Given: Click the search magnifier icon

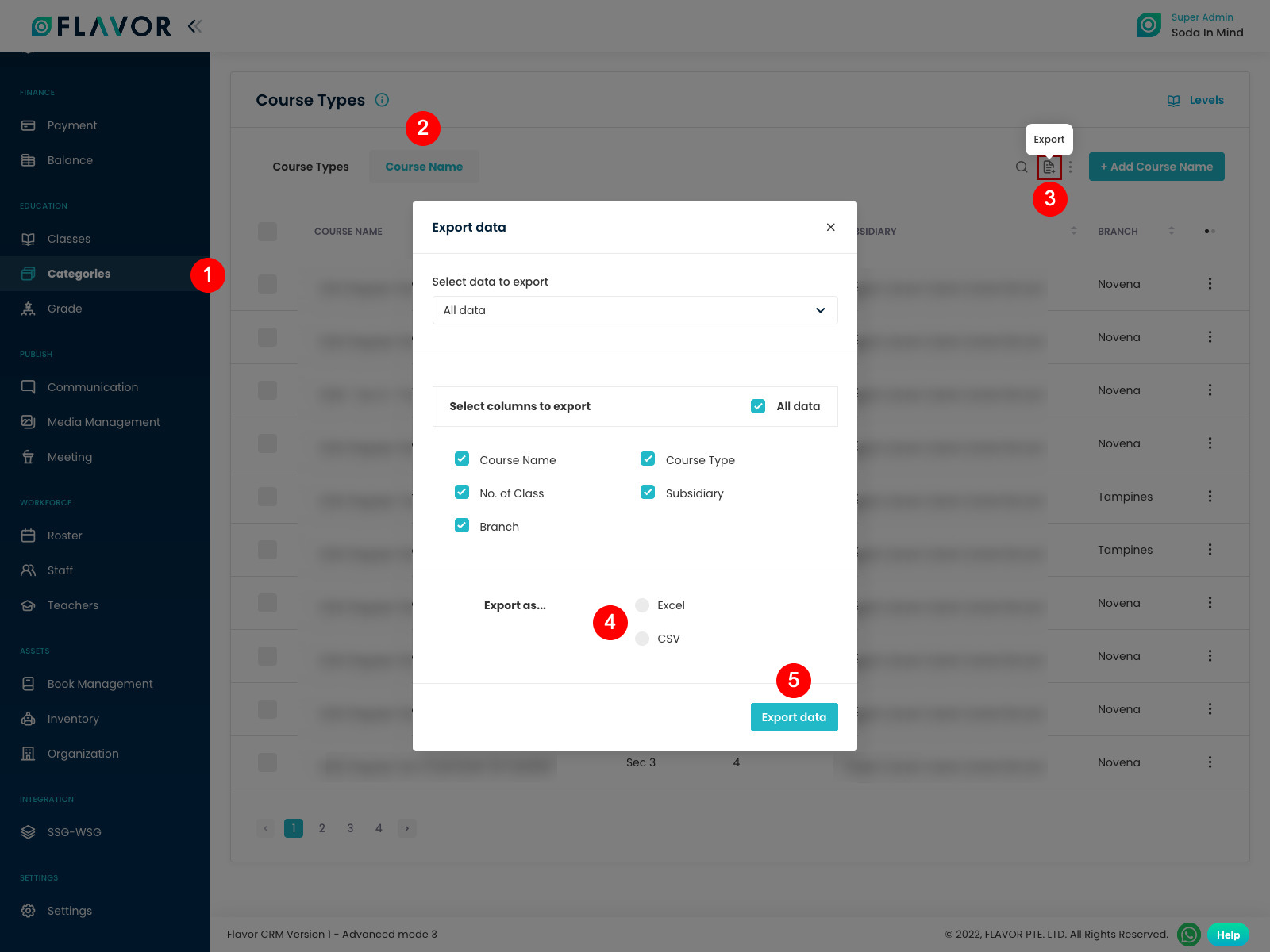Looking at the screenshot, I should click(x=1022, y=167).
